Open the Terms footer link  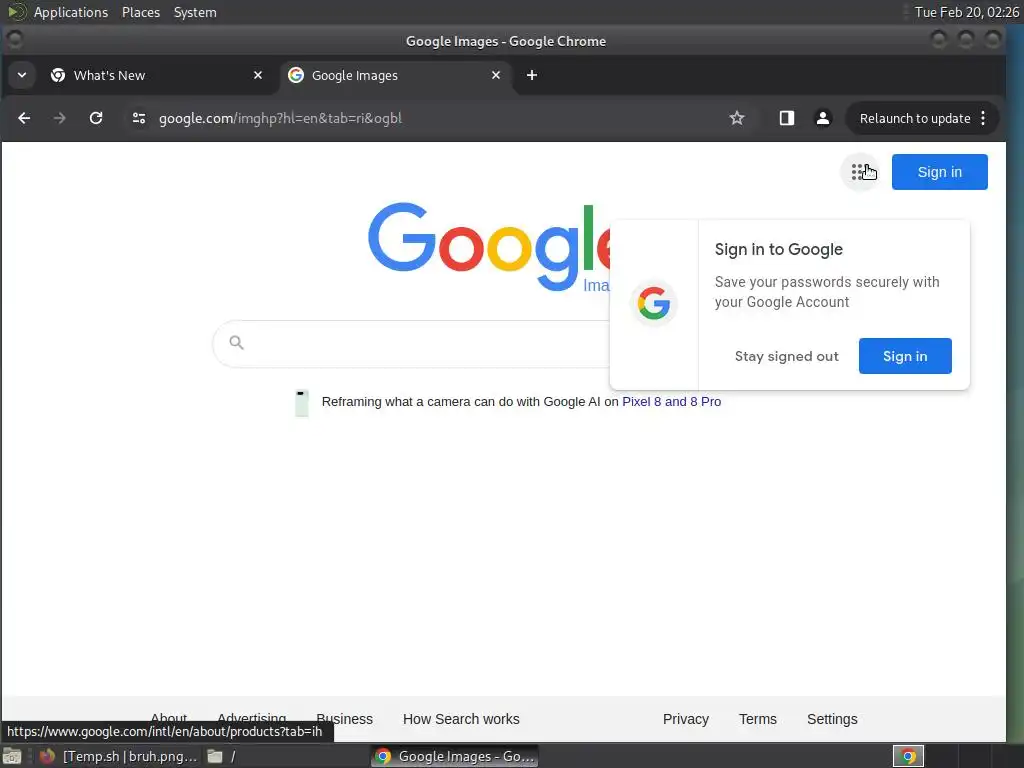tap(758, 719)
